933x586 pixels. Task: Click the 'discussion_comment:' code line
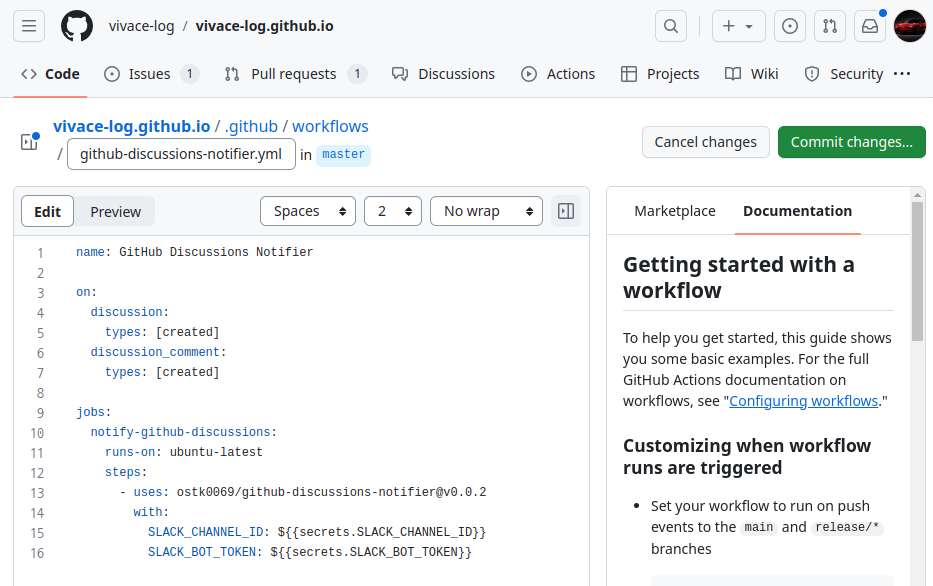pyautogui.click(x=158, y=352)
